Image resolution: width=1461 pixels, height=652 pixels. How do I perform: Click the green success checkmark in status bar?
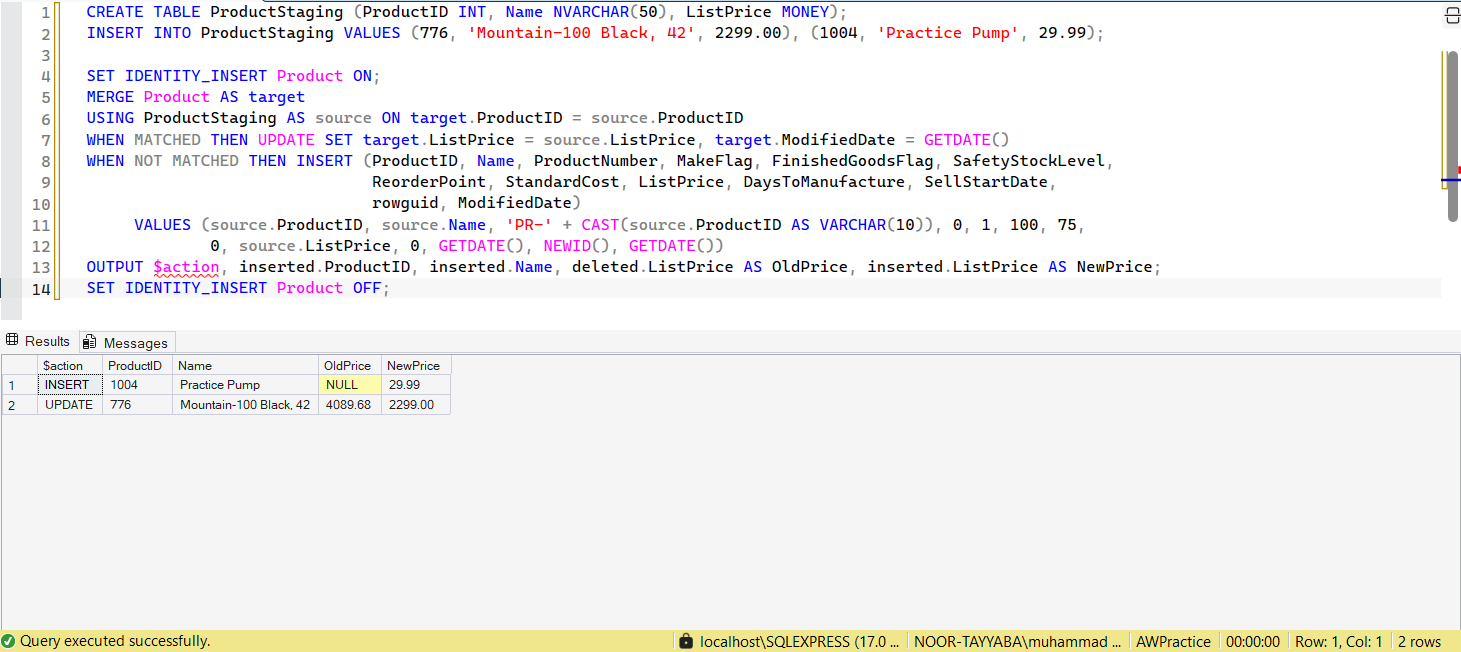pyautogui.click(x=8, y=641)
